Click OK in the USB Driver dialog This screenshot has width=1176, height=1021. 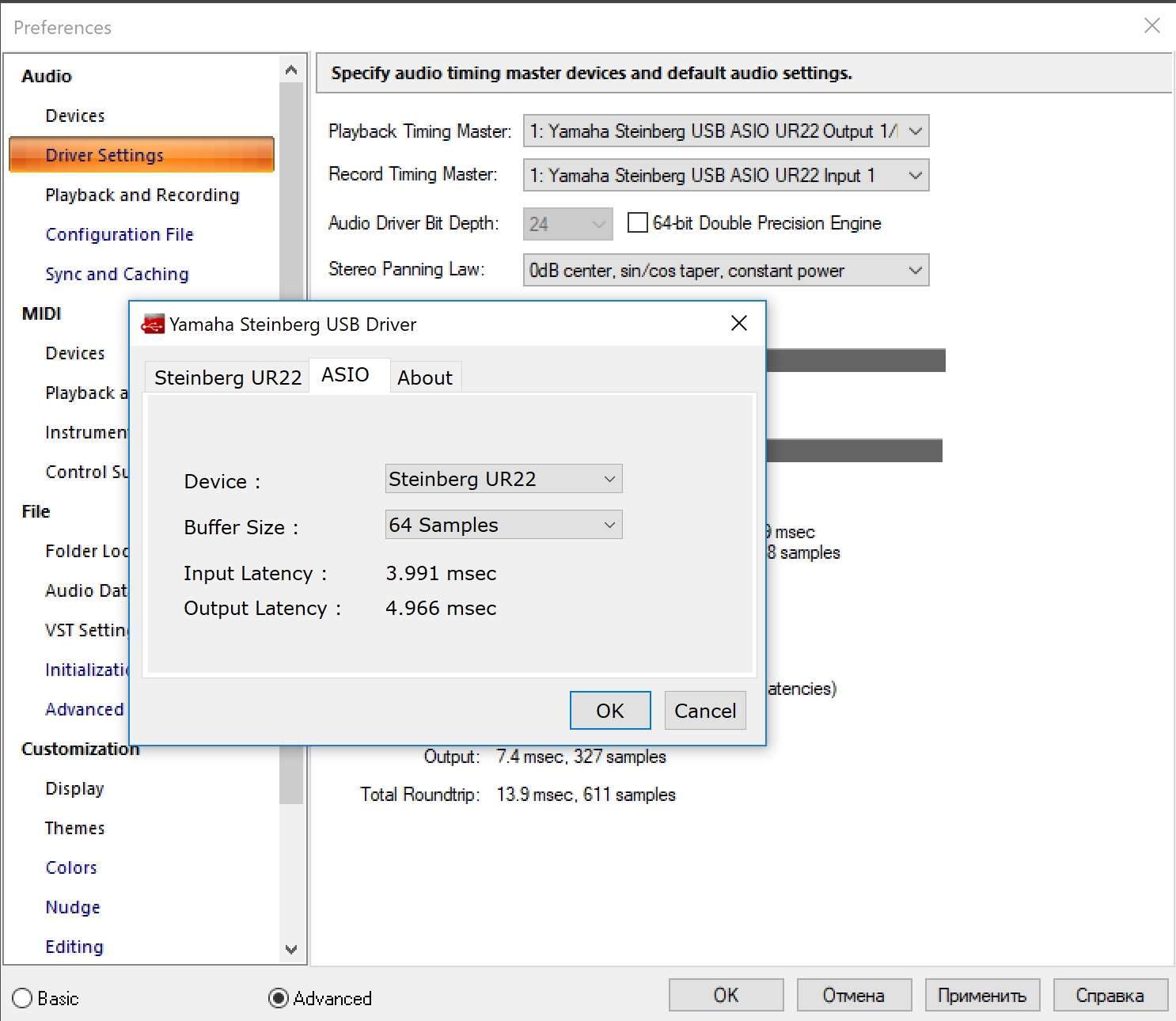[x=610, y=710]
